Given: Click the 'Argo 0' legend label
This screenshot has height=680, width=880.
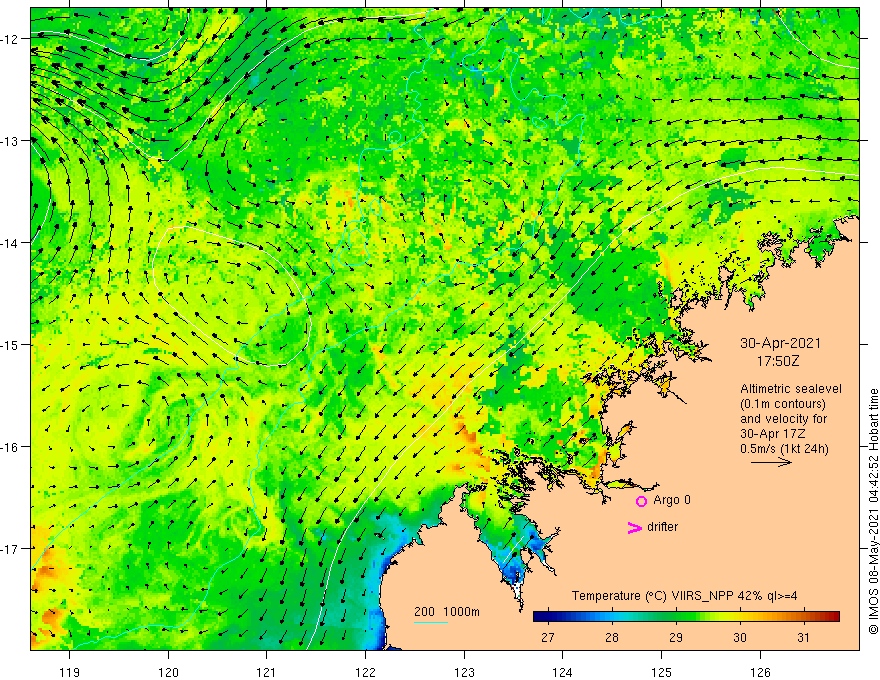Looking at the screenshot, I should [672, 500].
